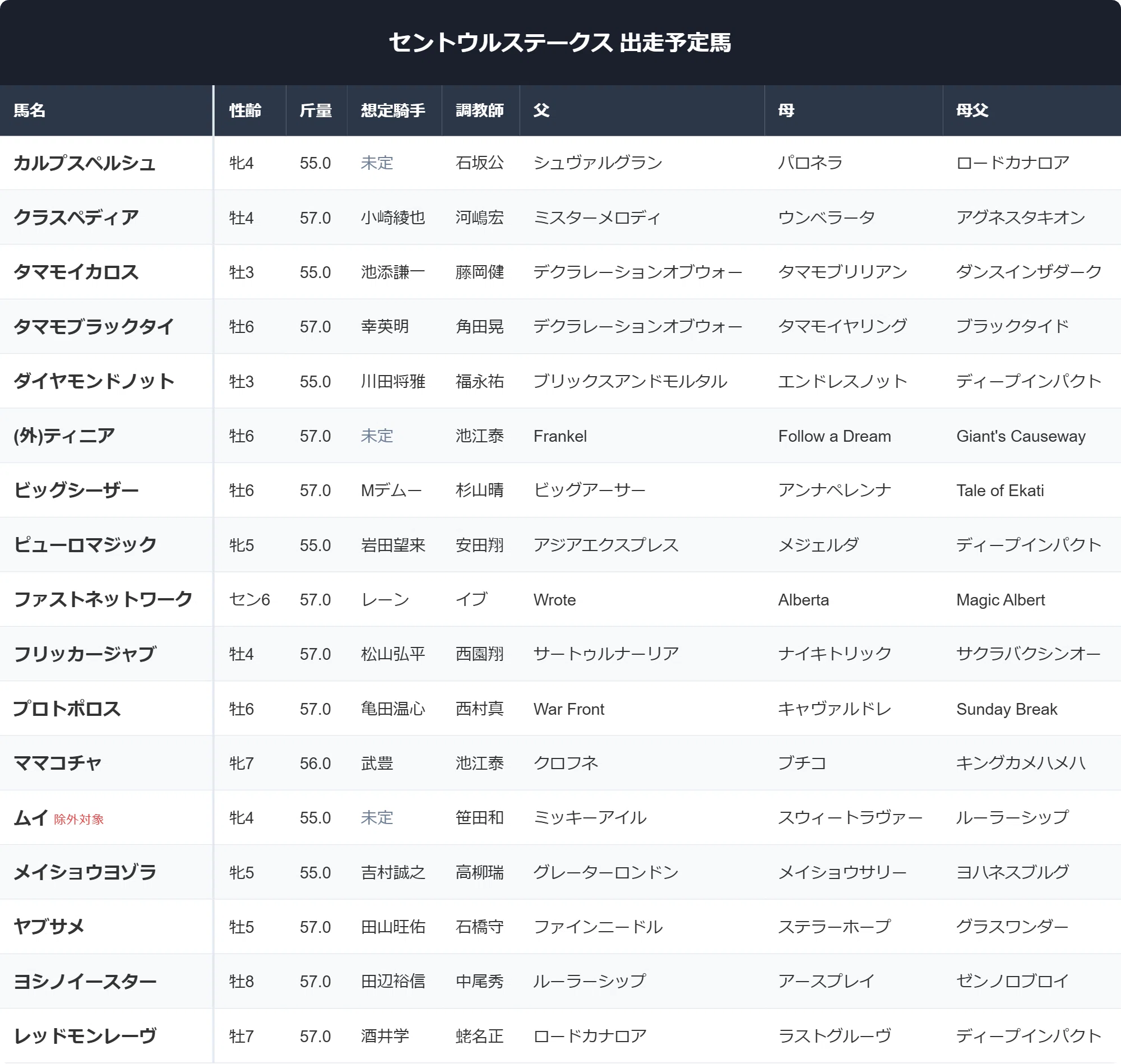Screen dimensions: 1121x1064
Task: Select horse name ママコチャ
Action: point(58,764)
